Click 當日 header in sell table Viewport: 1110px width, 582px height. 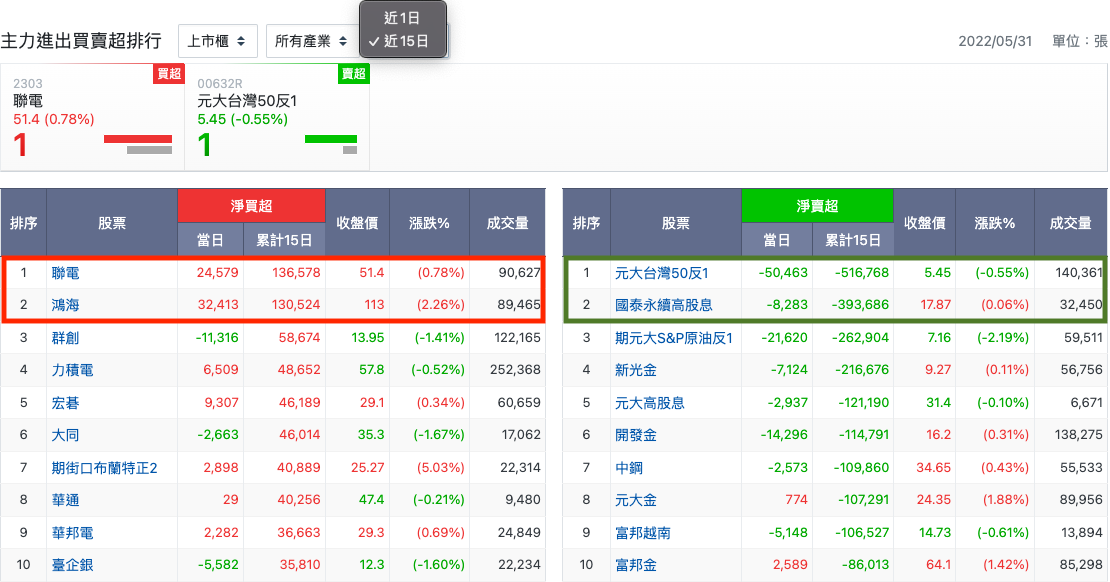(777, 240)
